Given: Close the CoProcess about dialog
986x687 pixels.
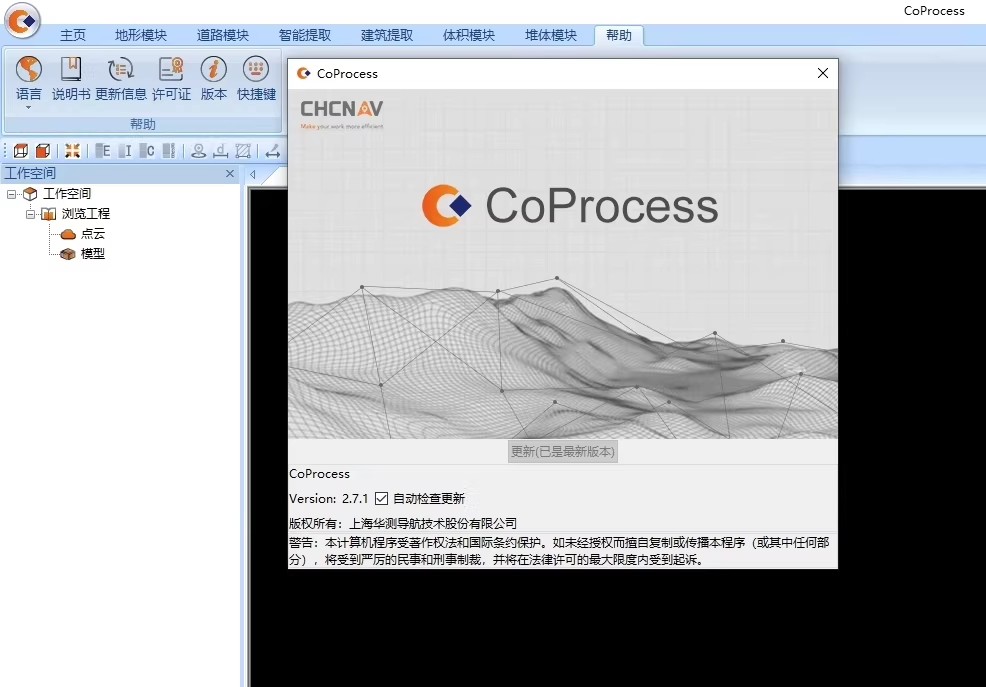Looking at the screenshot, I should point(823,74).
